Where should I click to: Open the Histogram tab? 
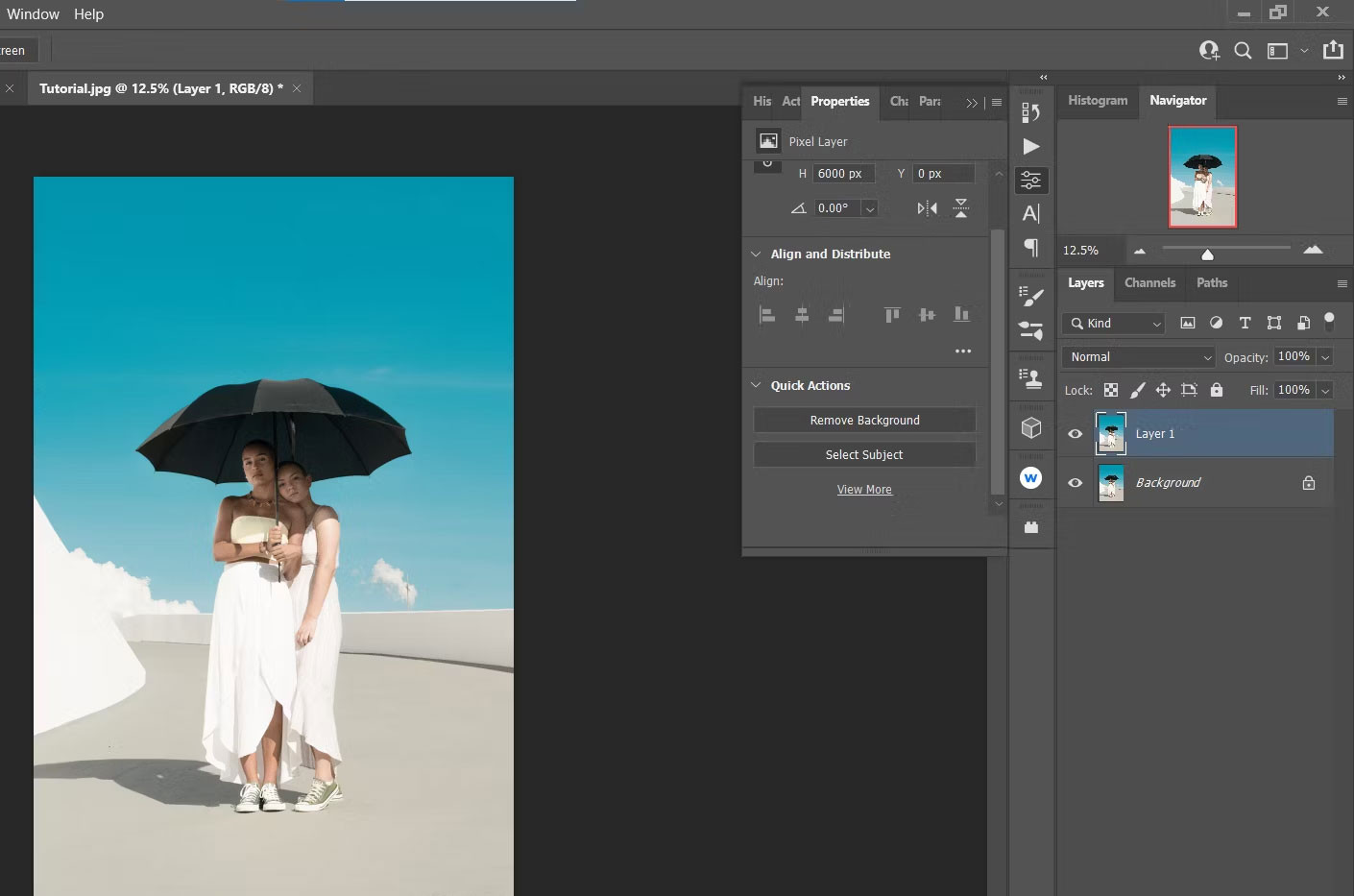pyautogui.click(x=1098, y=101)
